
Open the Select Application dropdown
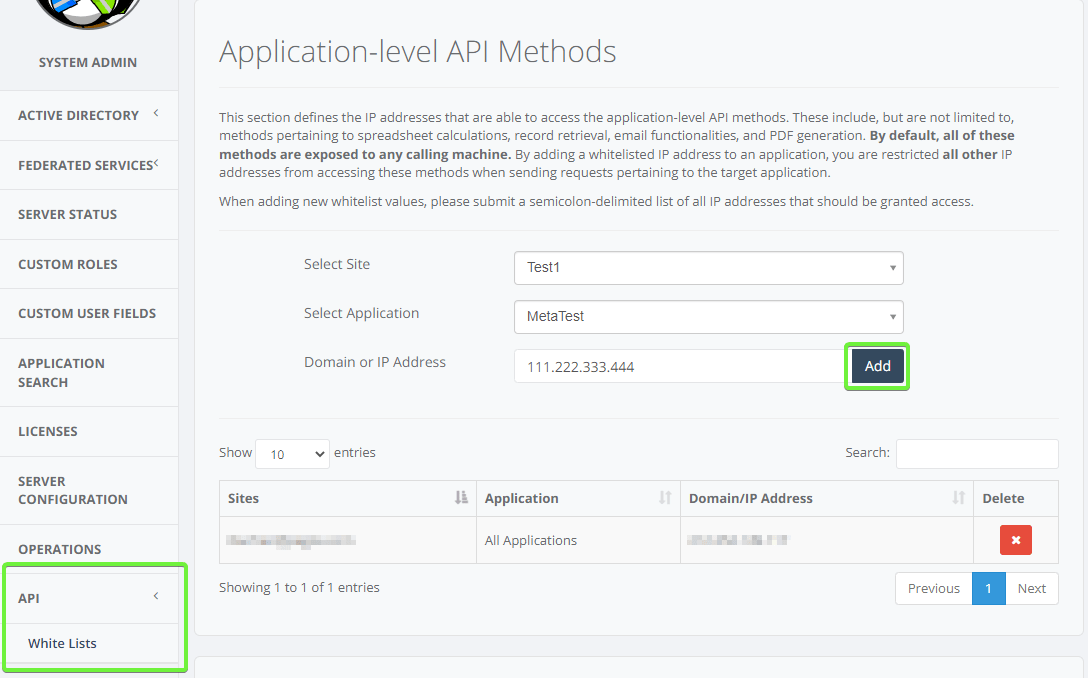click(708, 316)
